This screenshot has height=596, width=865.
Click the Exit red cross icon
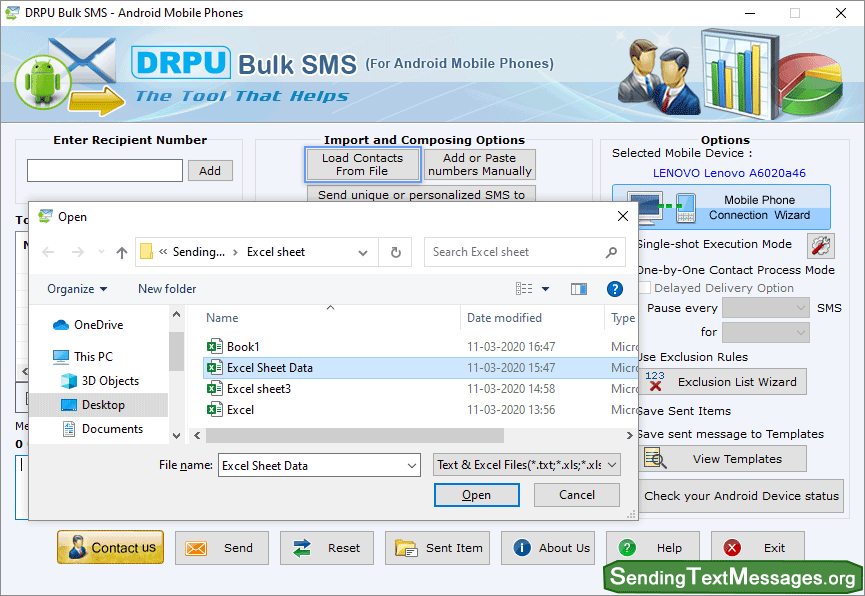[x=732, y=547]
